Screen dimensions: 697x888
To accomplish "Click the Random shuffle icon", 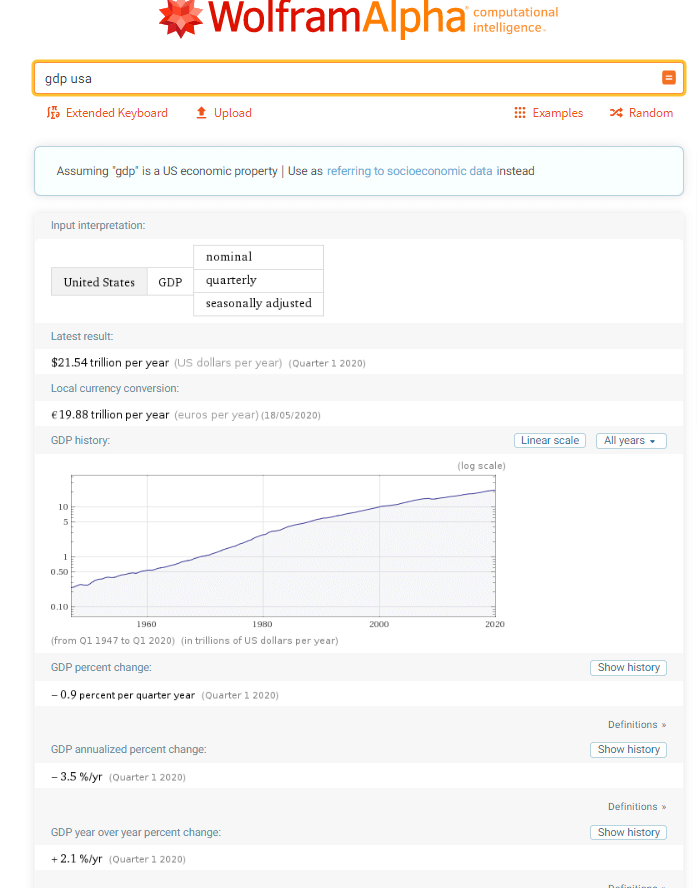I will (x=616, y=113).
